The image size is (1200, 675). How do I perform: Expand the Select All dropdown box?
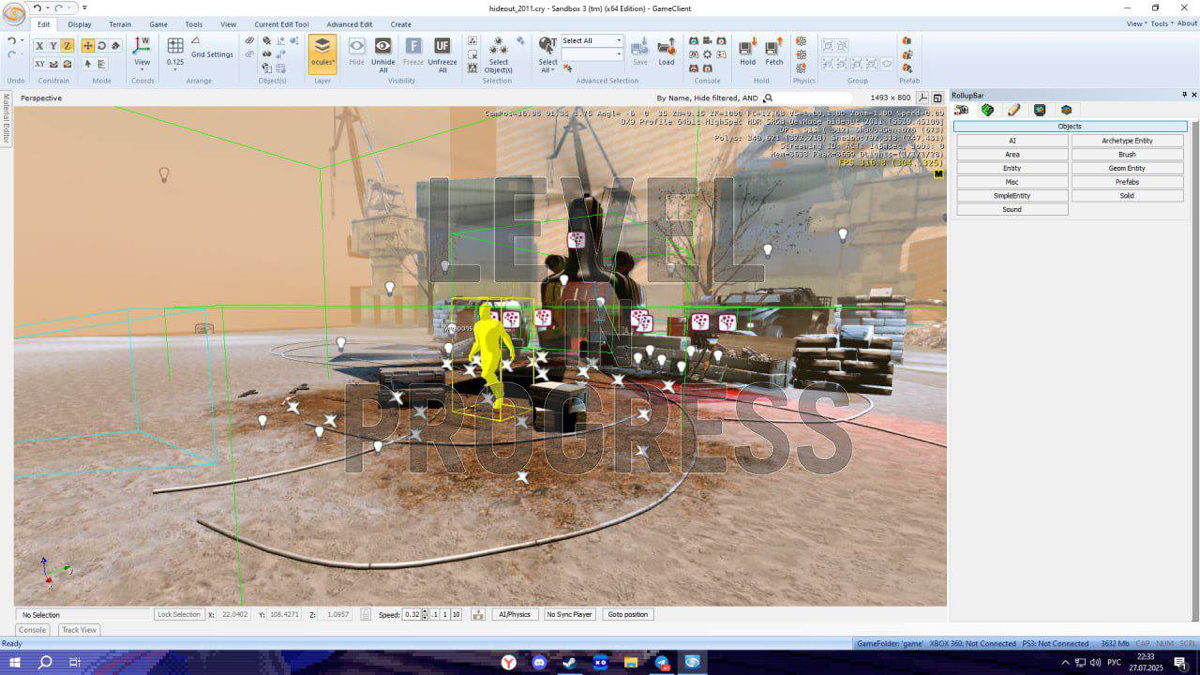618,41
